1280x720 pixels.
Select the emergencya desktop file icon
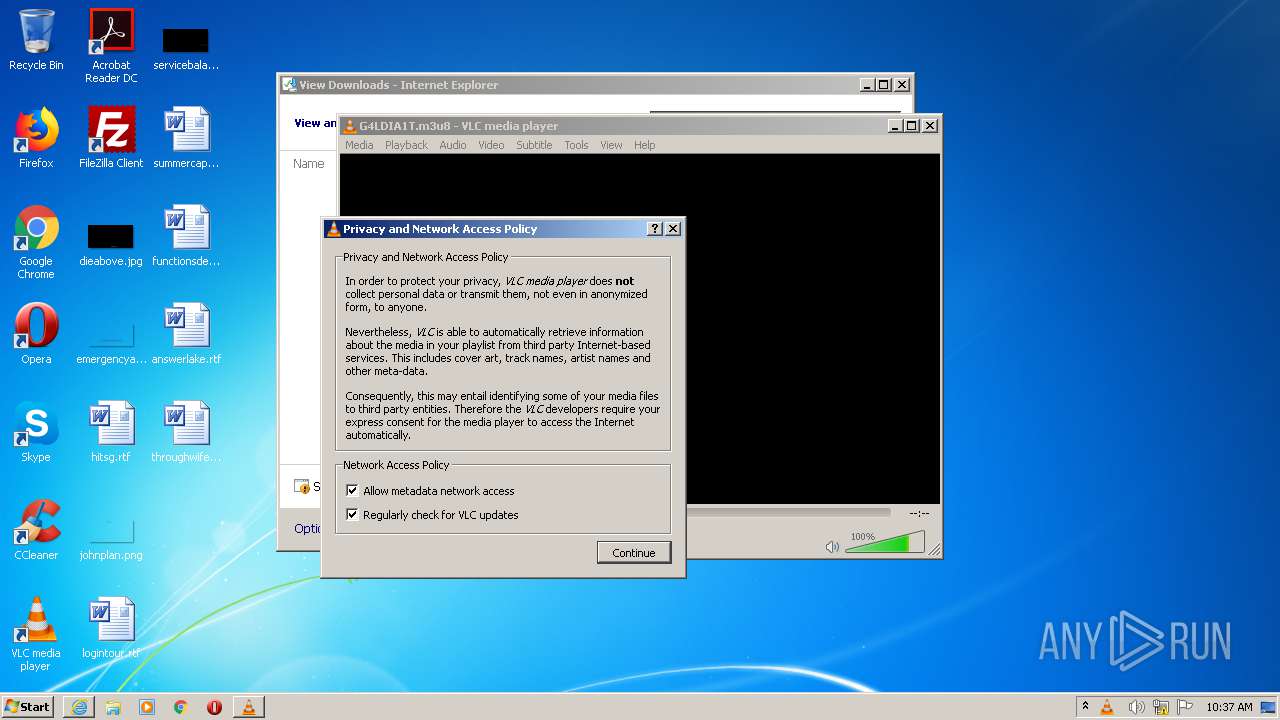point(111,342)
